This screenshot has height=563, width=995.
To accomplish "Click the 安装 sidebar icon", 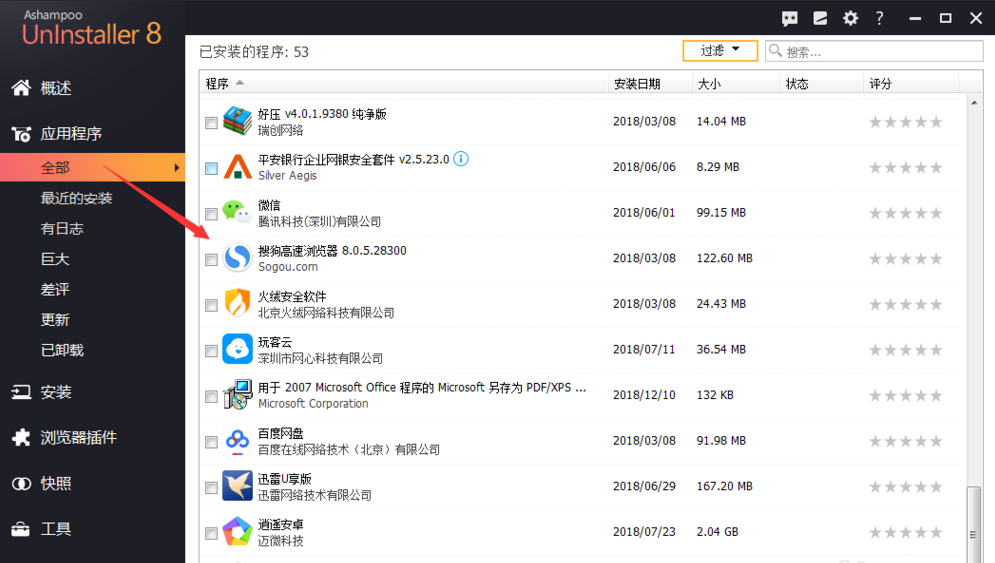I will (x=21, y=392).
